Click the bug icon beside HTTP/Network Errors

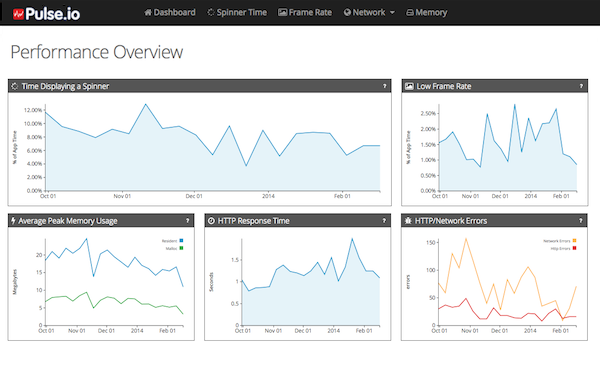tap(408, 221)
